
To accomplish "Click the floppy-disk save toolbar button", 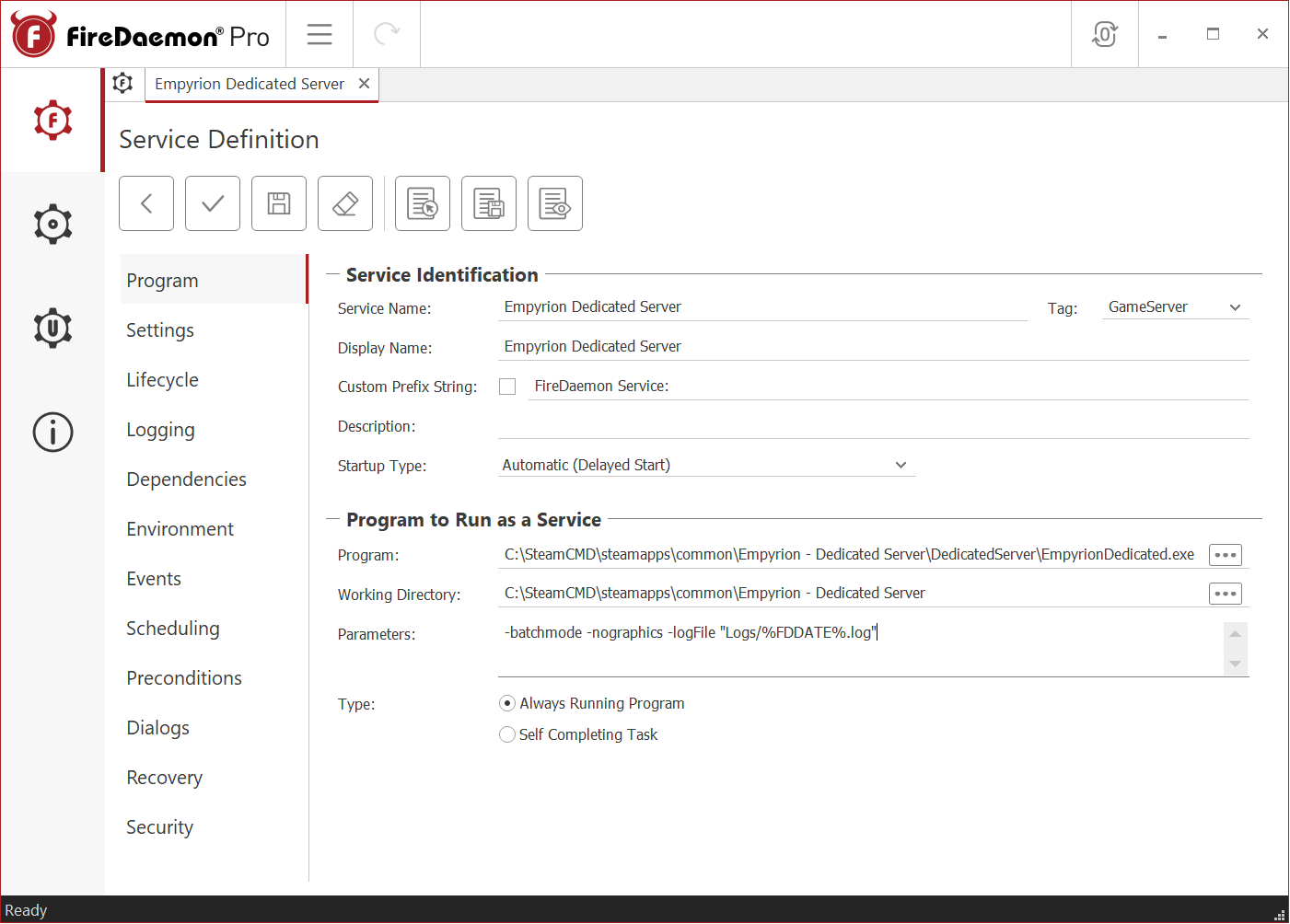I will [x=279, y=203].
